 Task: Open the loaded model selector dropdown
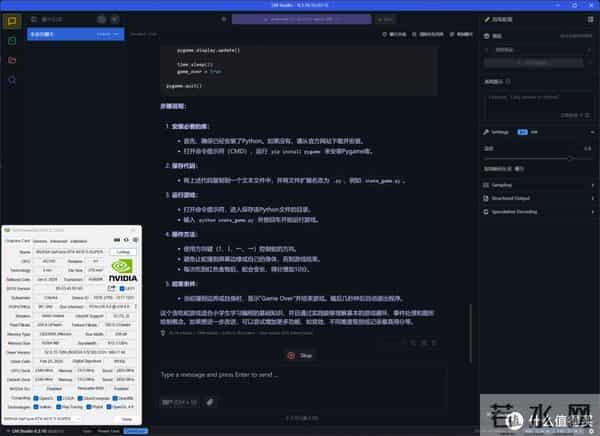coord(301,19)
